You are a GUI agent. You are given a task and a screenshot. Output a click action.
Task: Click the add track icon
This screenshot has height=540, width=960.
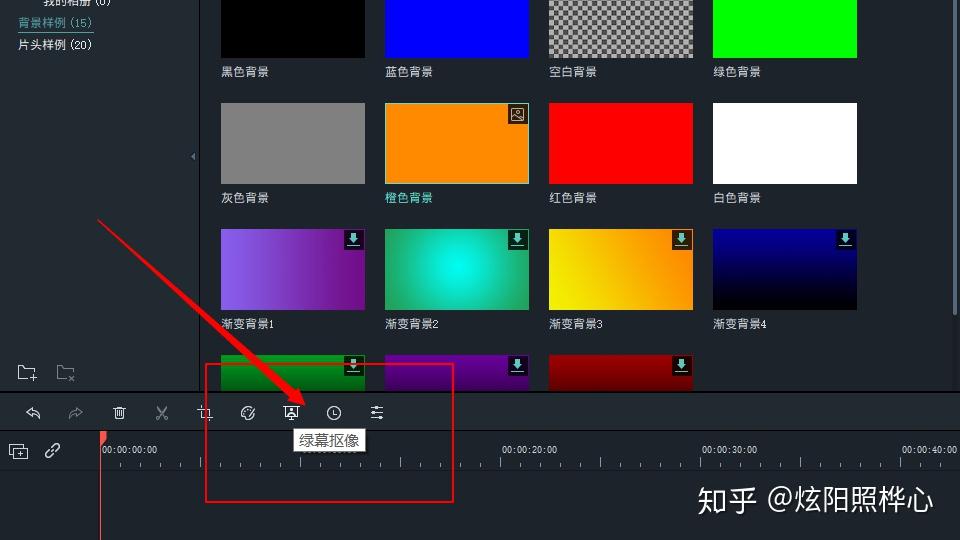(x=18, y=451)
